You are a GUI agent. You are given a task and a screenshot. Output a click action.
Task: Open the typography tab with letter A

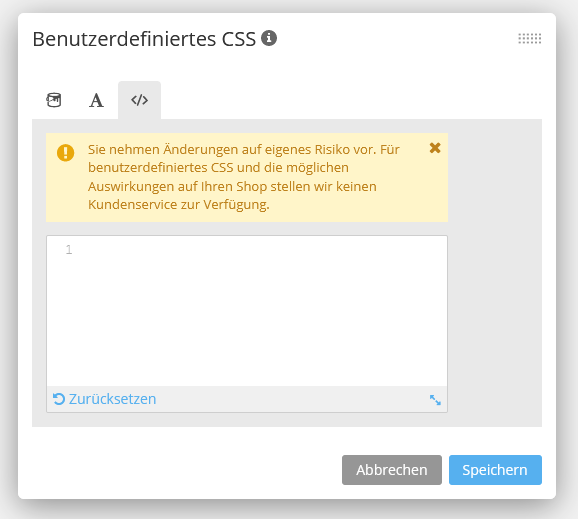pos(96,100)
